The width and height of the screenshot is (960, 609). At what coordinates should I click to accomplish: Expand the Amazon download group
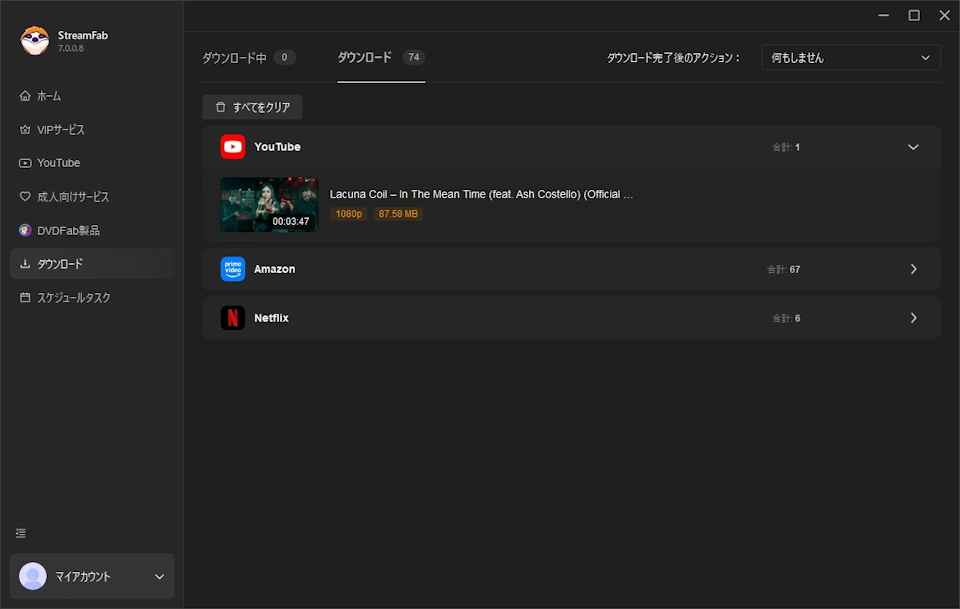point(912,269)
